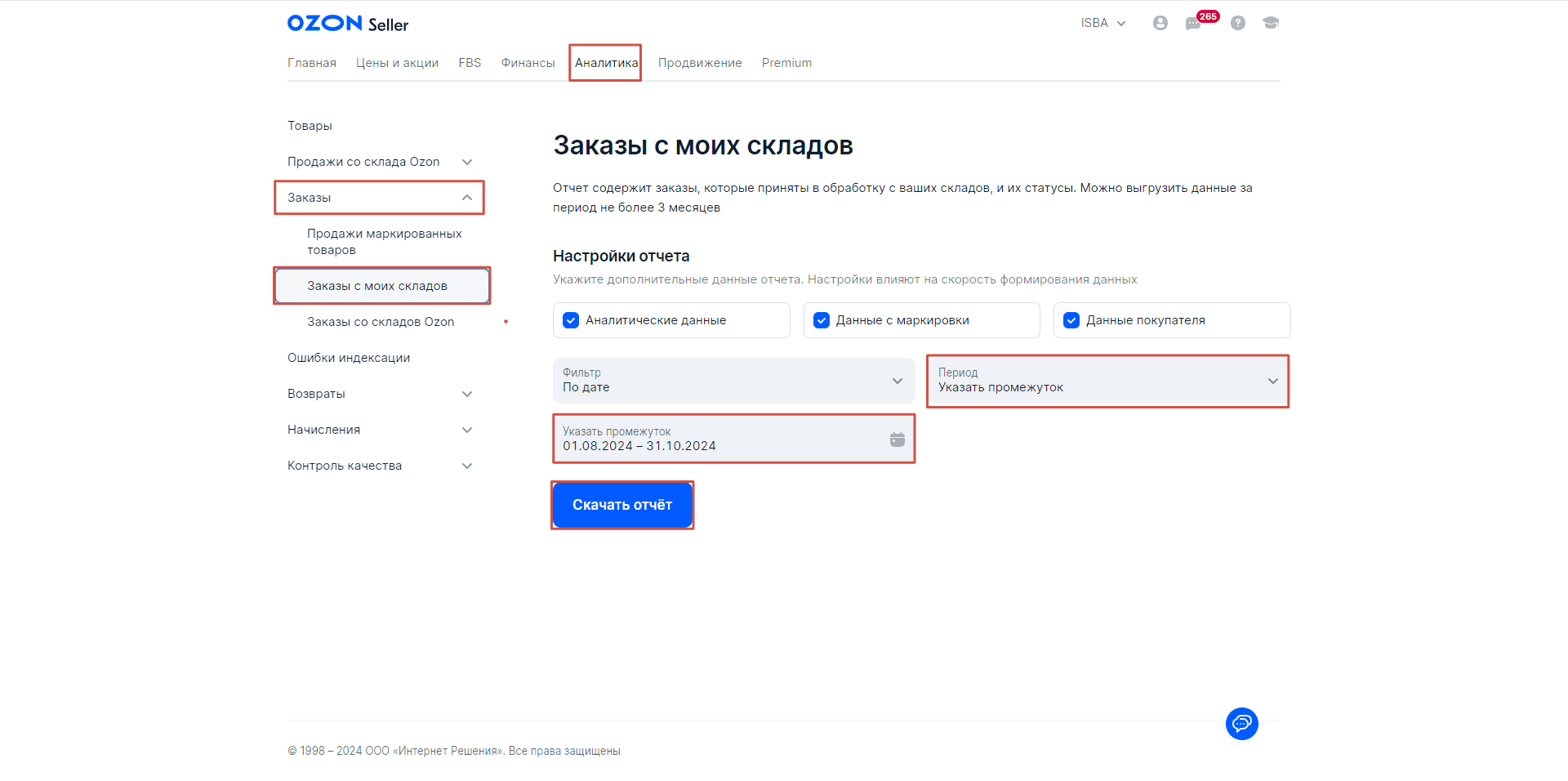Toggle Данные с маркировки checkbox
Viewport: 1568px width, 781px height.
click(x=822, y=320)
